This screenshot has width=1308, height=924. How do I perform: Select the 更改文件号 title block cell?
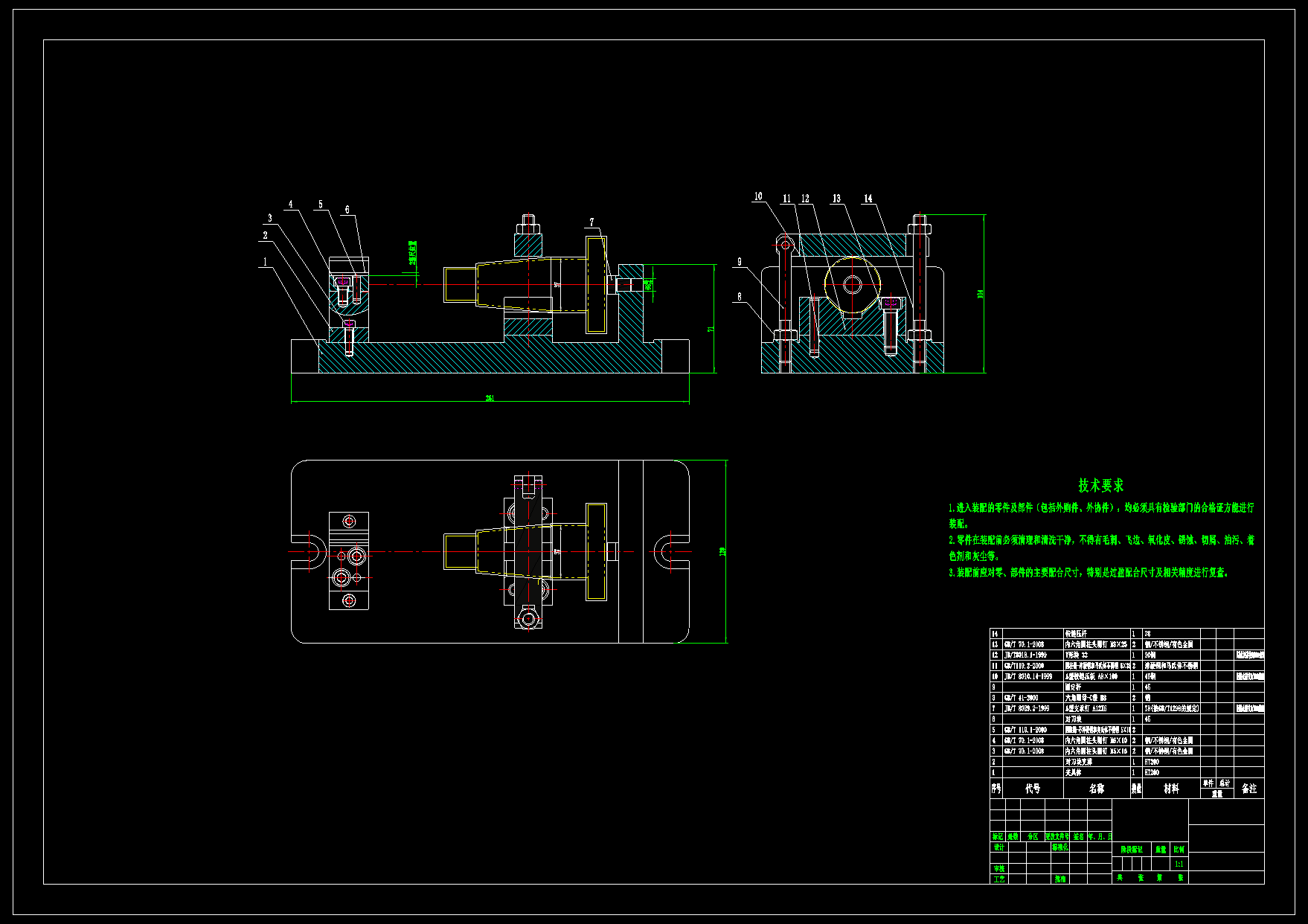[x=1057, y=837]
